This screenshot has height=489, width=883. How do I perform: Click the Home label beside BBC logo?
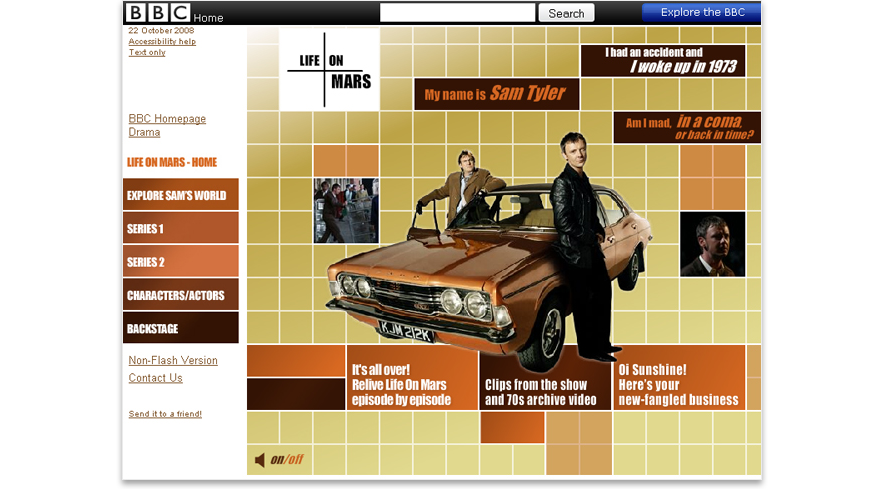208,18
